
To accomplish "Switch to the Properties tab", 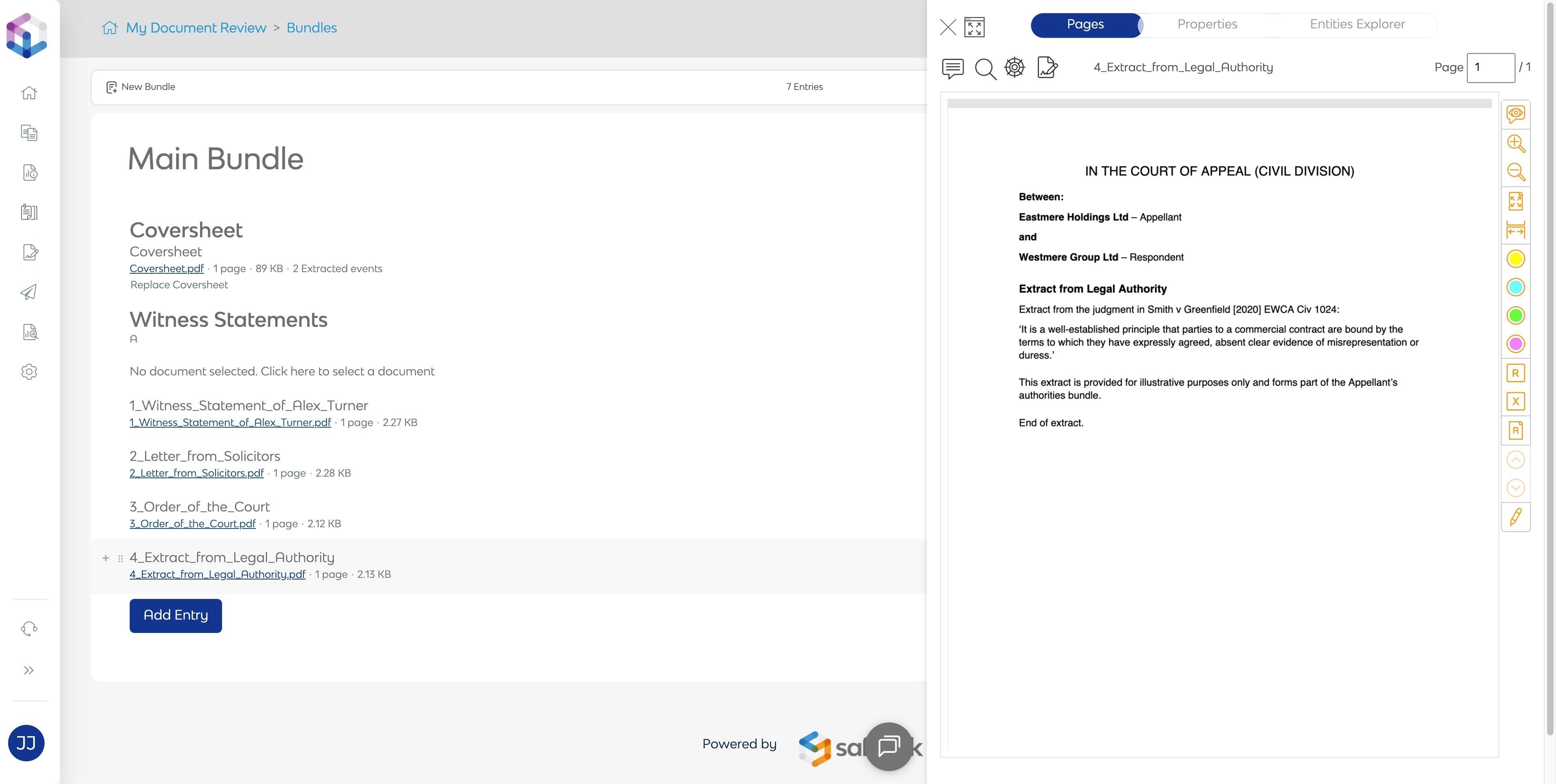I will (x=1207, y=25).
